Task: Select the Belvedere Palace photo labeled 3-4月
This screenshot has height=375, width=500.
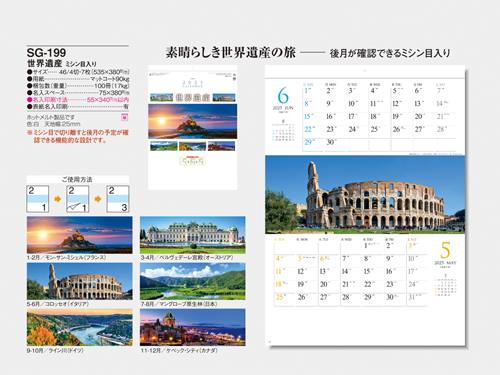Action: point(193,235)
